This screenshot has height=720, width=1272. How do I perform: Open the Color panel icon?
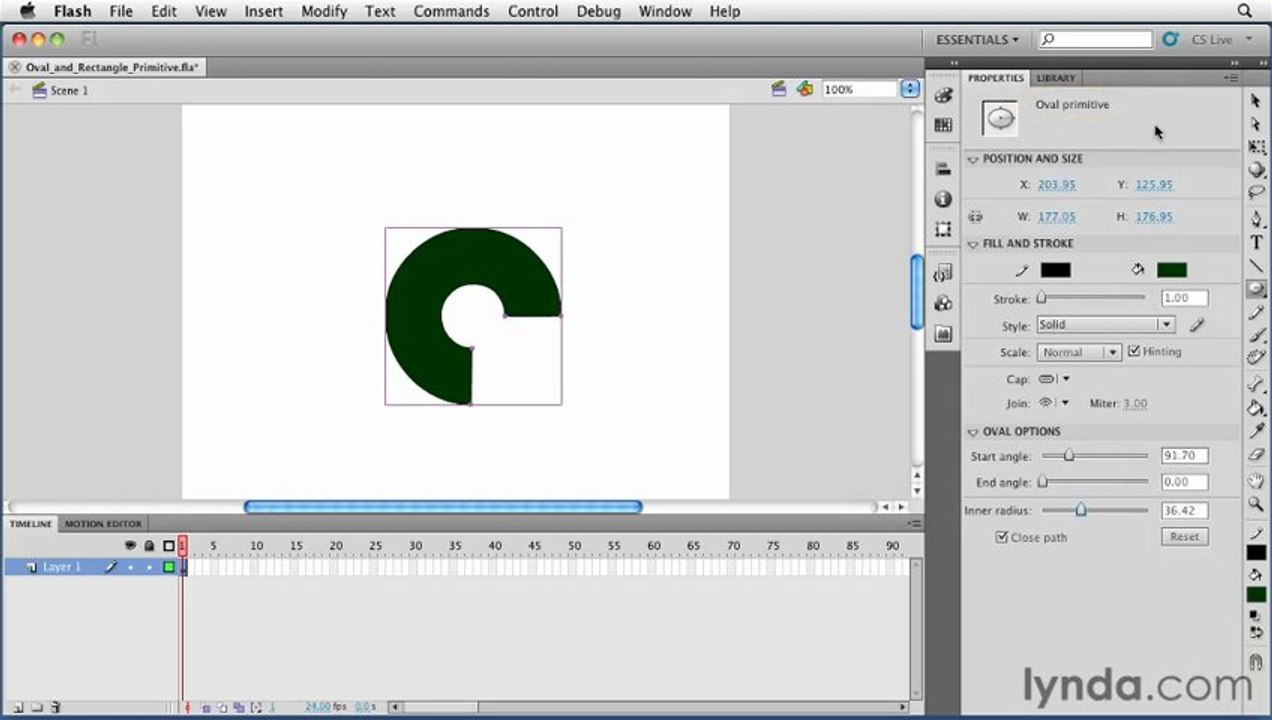coord(943,95)
